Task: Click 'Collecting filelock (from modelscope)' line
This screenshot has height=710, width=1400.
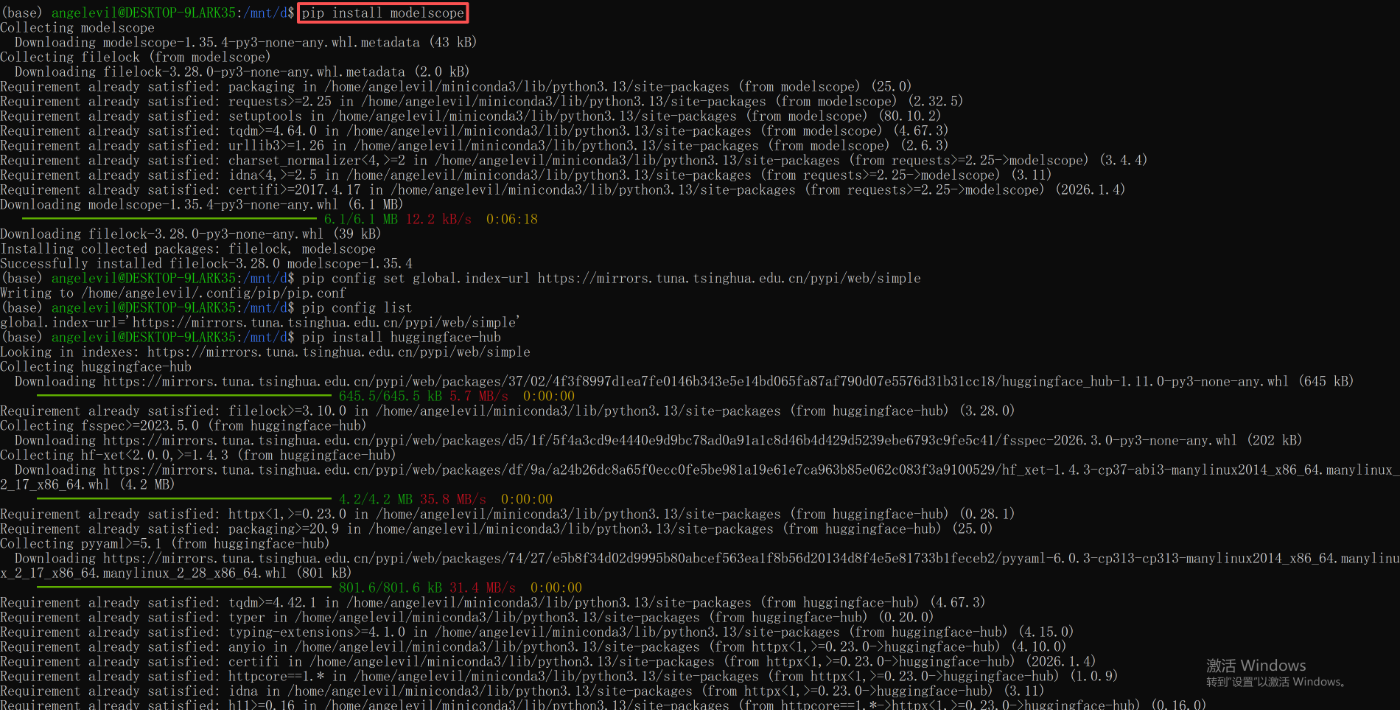Action: (136, 57)
